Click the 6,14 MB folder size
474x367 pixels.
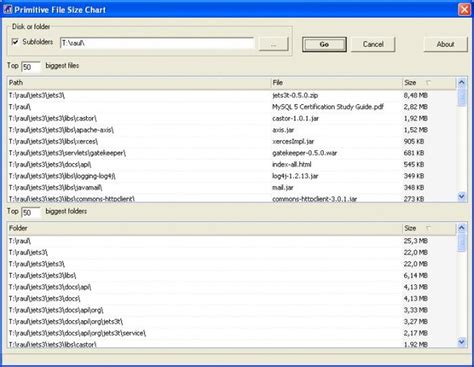416,275
